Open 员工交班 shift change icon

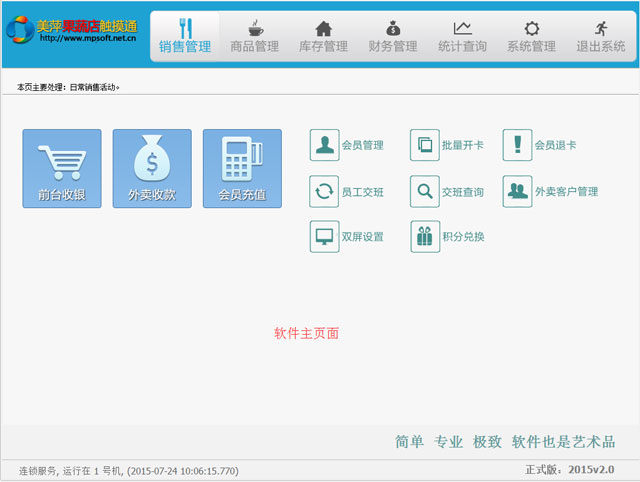325,191
